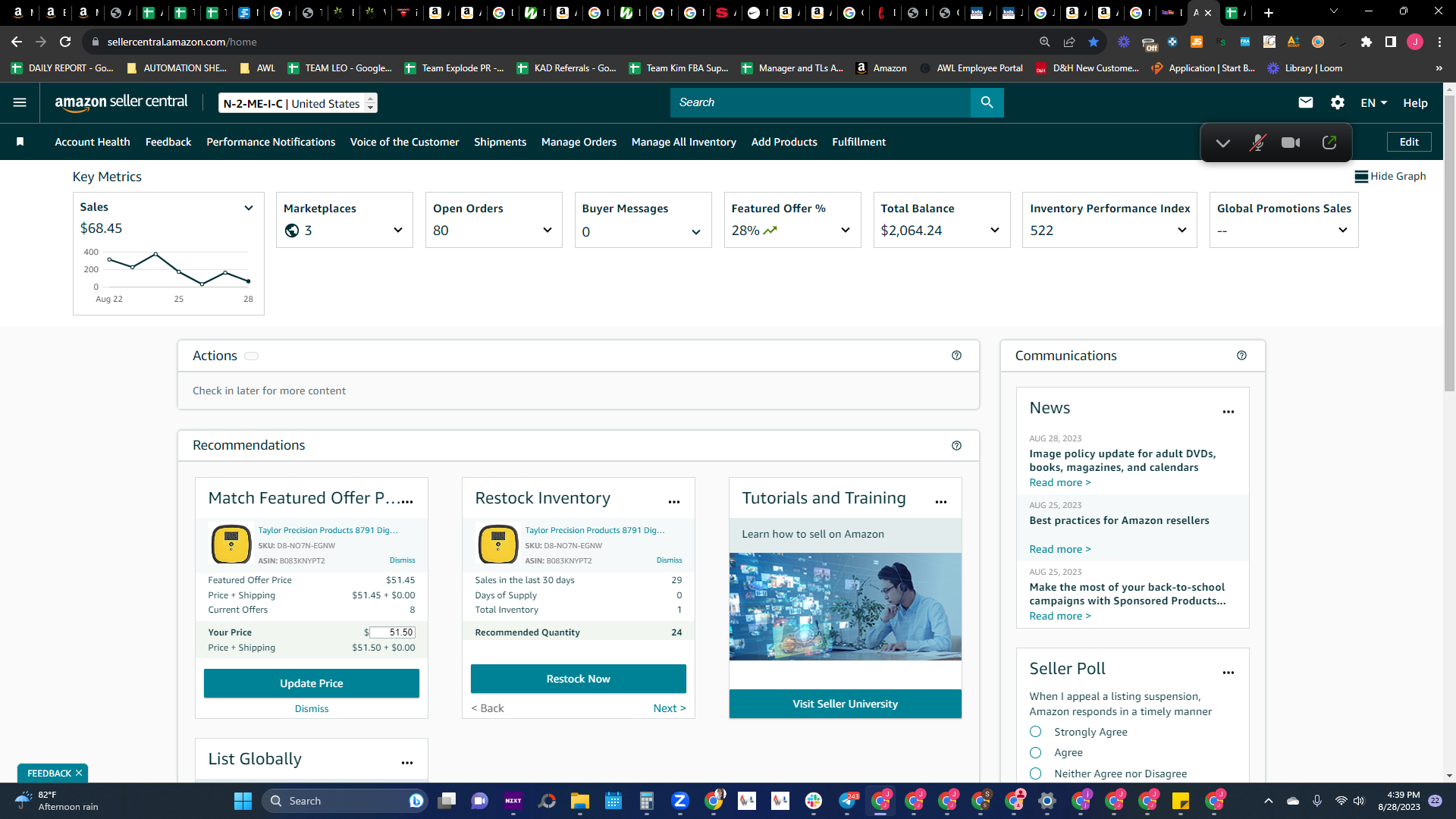Toggle the Actions panel switch

tap(251, 356)
